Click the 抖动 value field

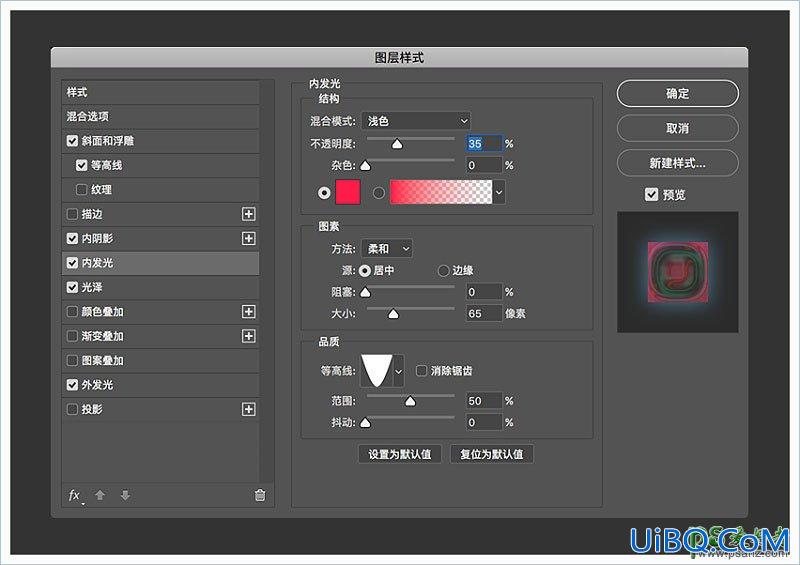(x=484, y=423)
